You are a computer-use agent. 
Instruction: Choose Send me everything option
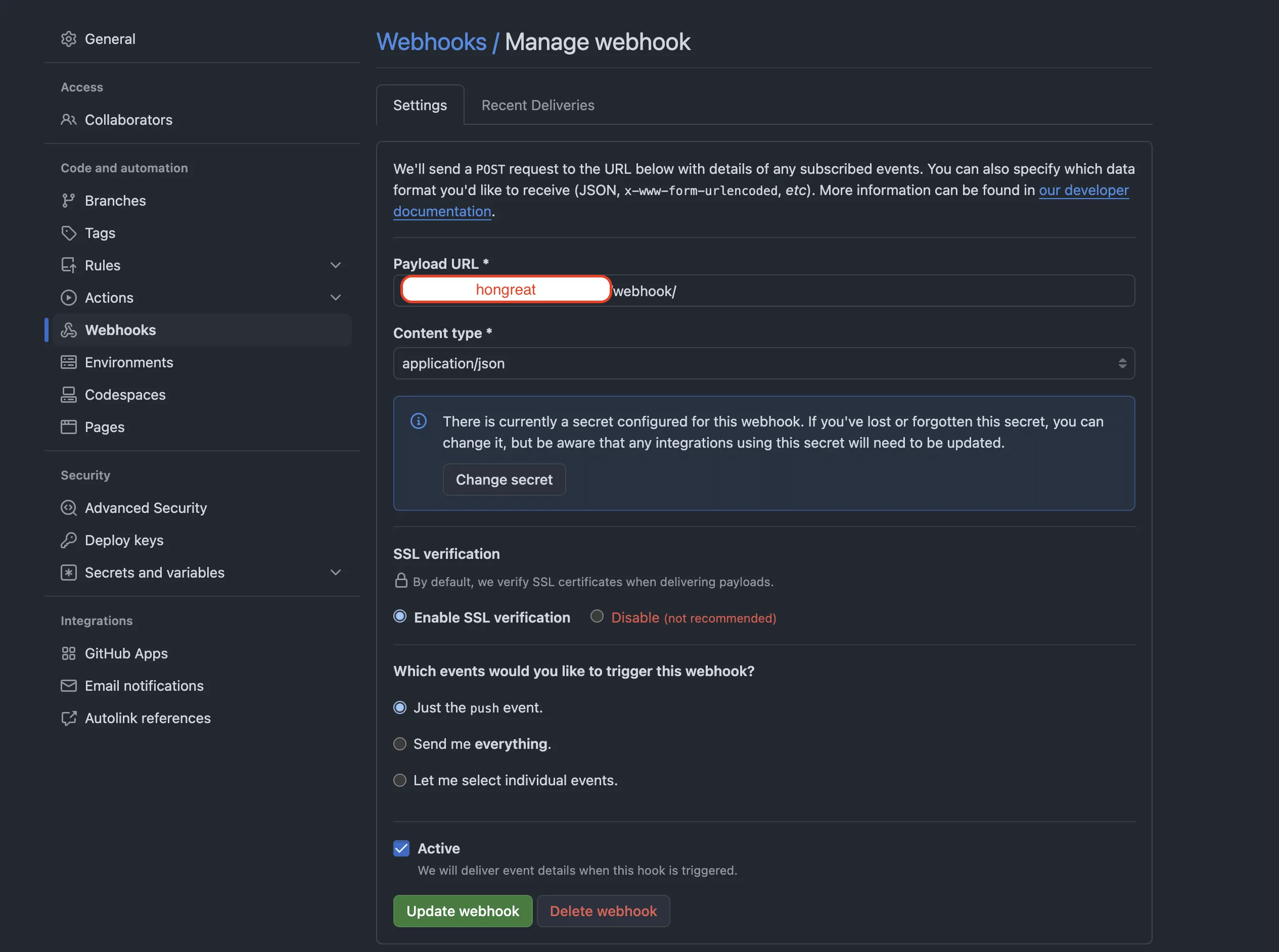(399, 744)
